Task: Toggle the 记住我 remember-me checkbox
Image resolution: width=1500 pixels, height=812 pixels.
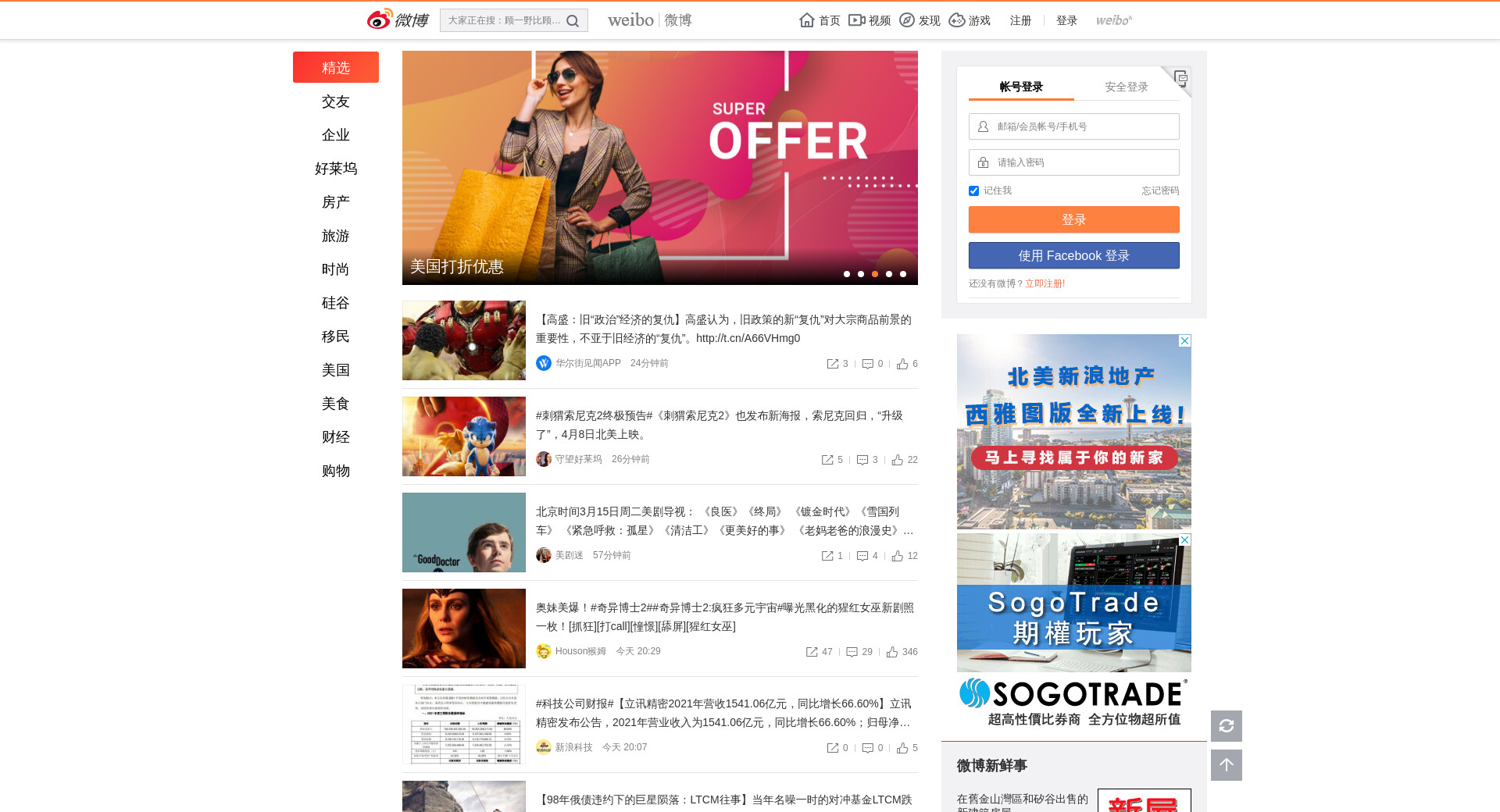Action: coord(973,191)
